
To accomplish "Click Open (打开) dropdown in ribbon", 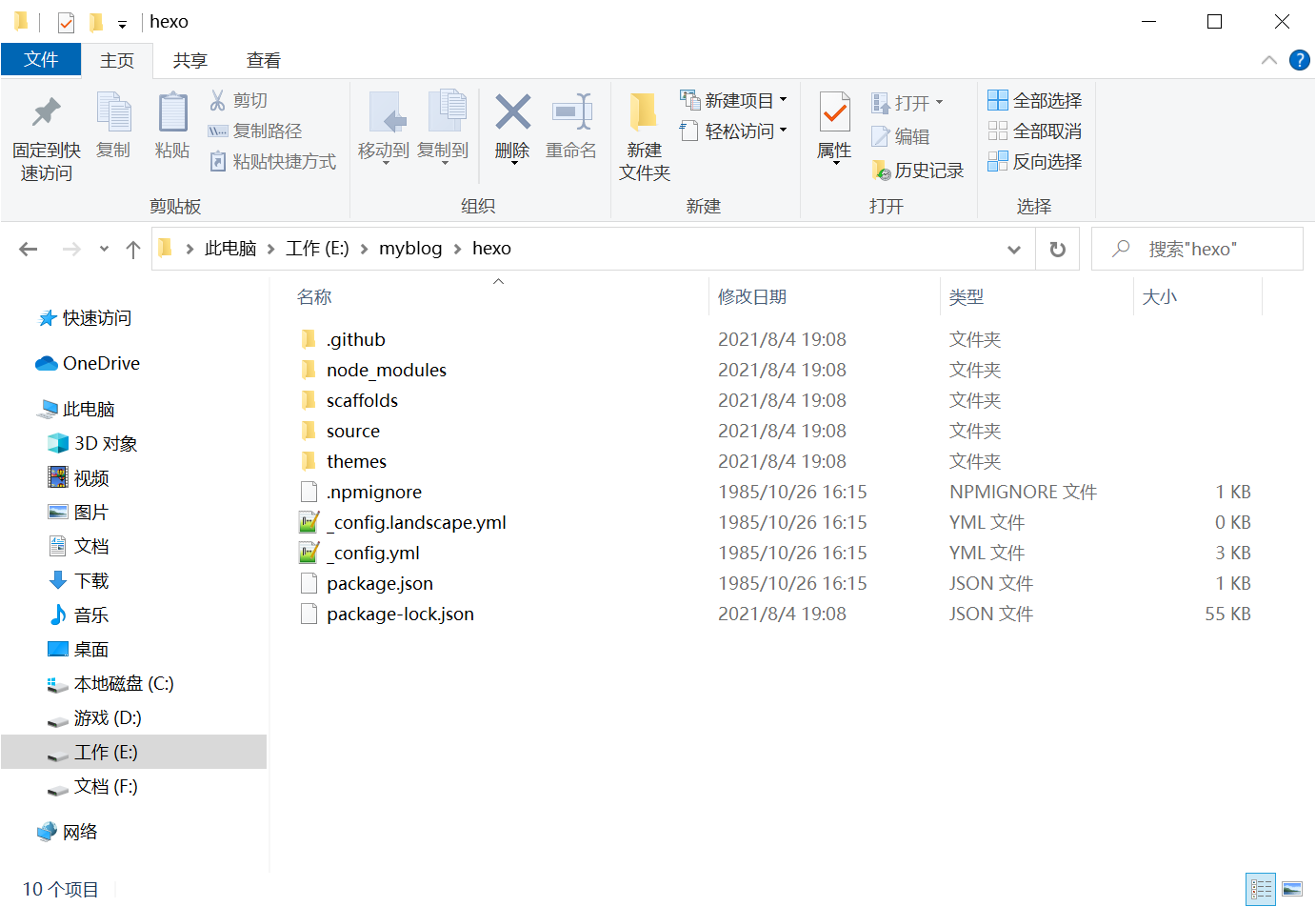I will 907,102.
